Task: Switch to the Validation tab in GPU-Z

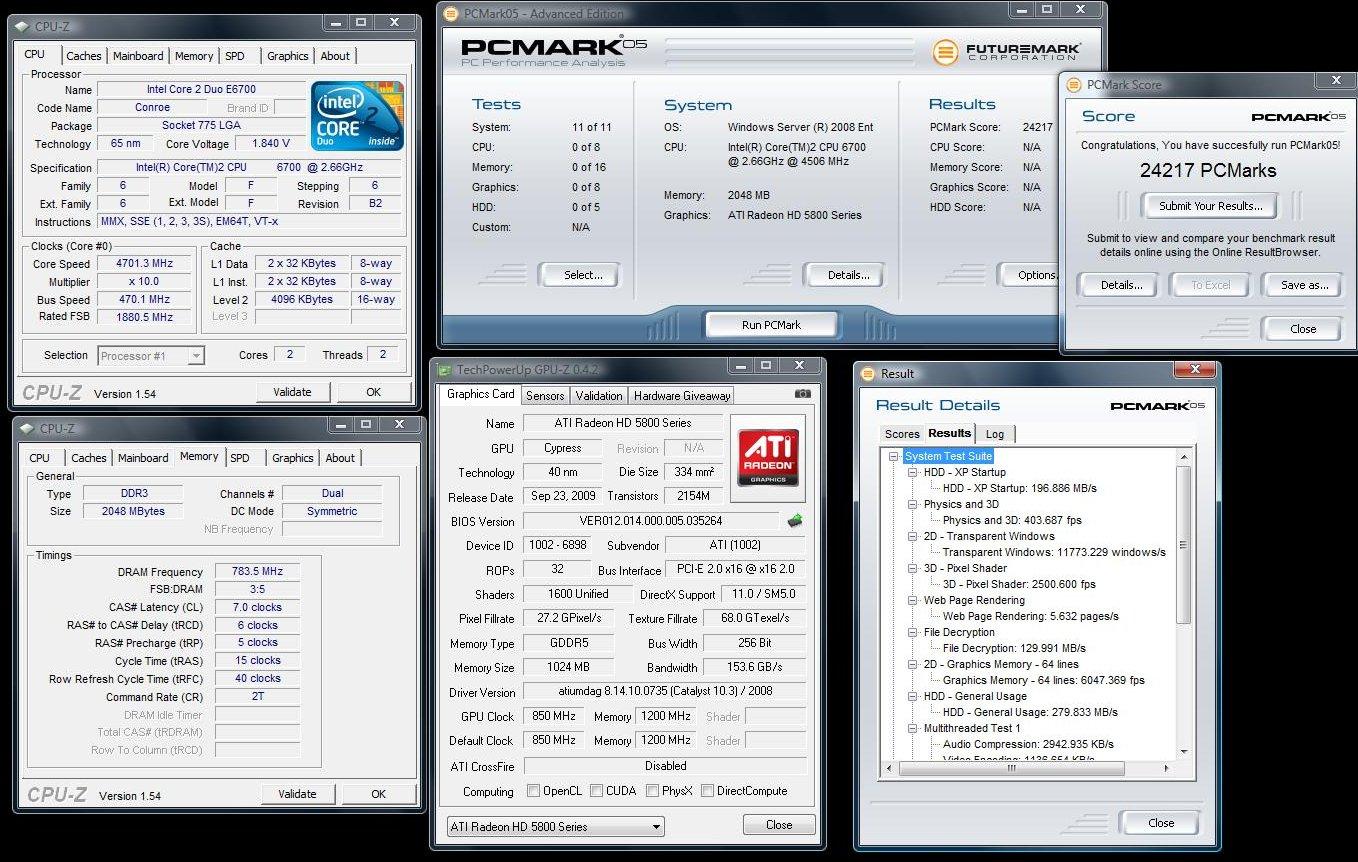Action: [x=599, y=396]
